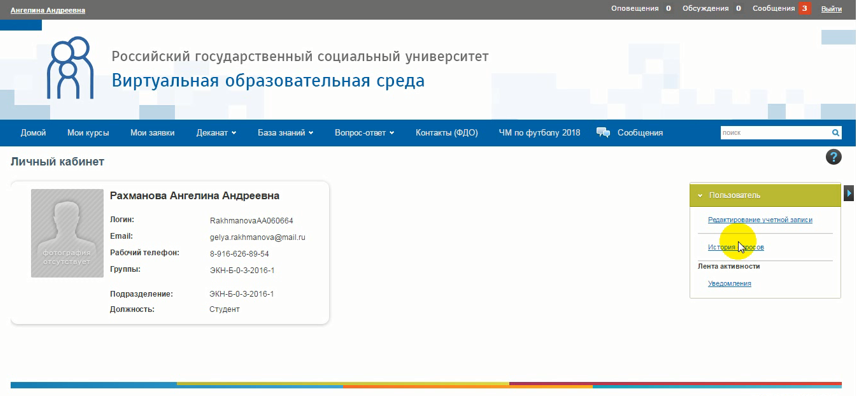Collapse the Пользователь panel header
Viewport: 856px width, 396px height.
pos(765,195)
